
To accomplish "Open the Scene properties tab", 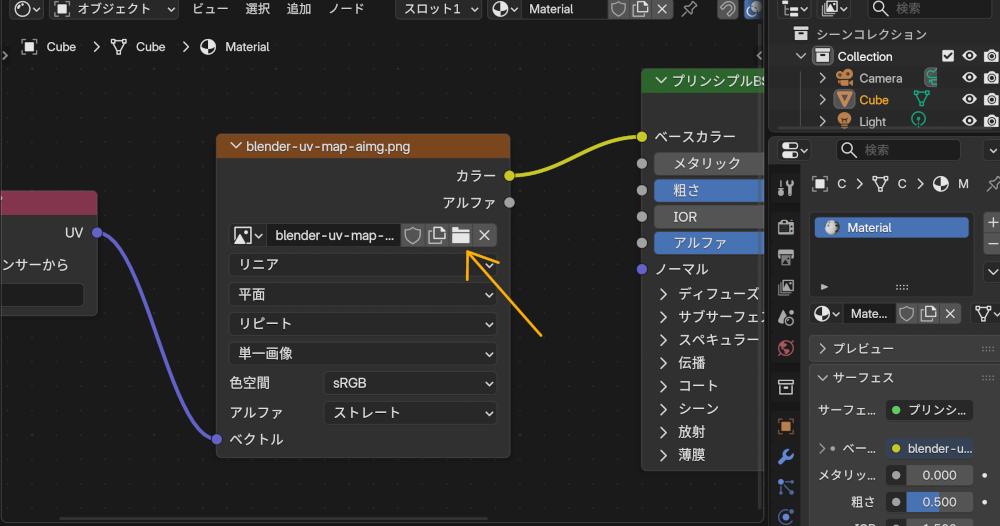I will (786, 317).
